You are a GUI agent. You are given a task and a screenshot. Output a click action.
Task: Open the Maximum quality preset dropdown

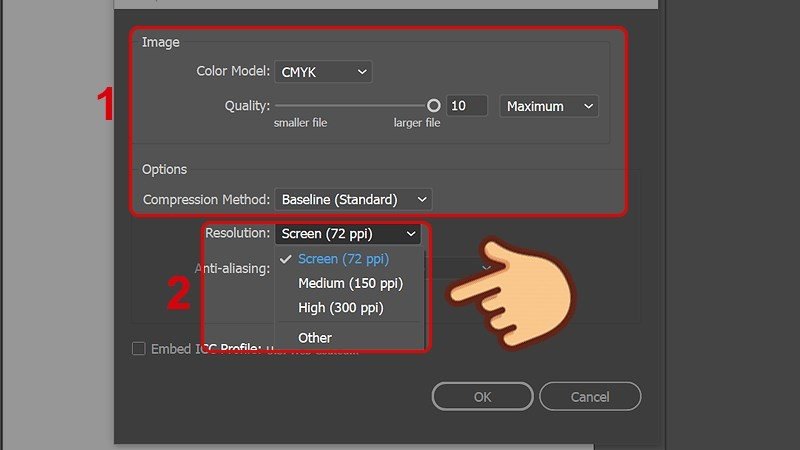tap(549, 106)
